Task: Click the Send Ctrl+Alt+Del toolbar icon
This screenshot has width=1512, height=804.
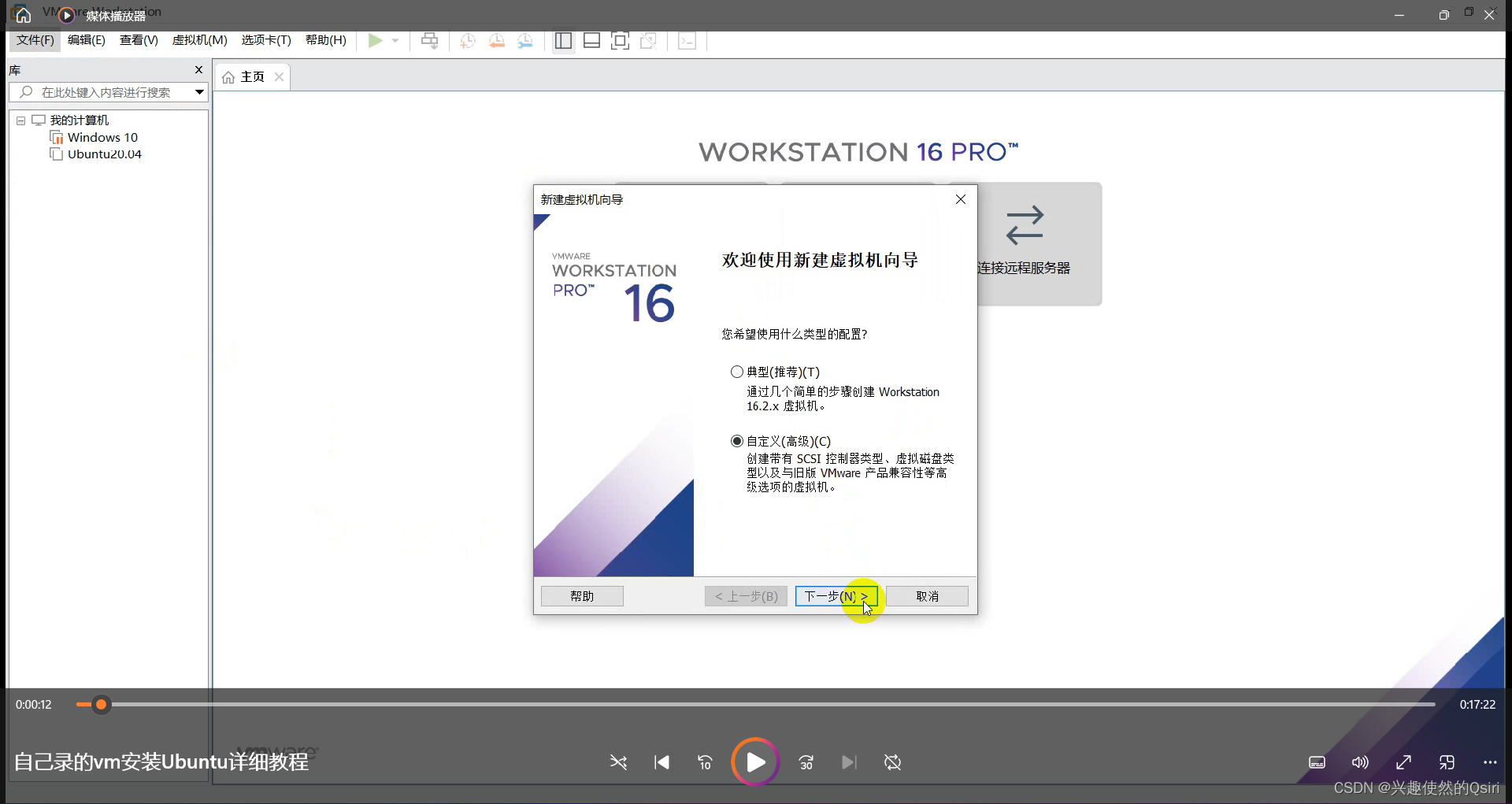Action: tap(429, 40)
